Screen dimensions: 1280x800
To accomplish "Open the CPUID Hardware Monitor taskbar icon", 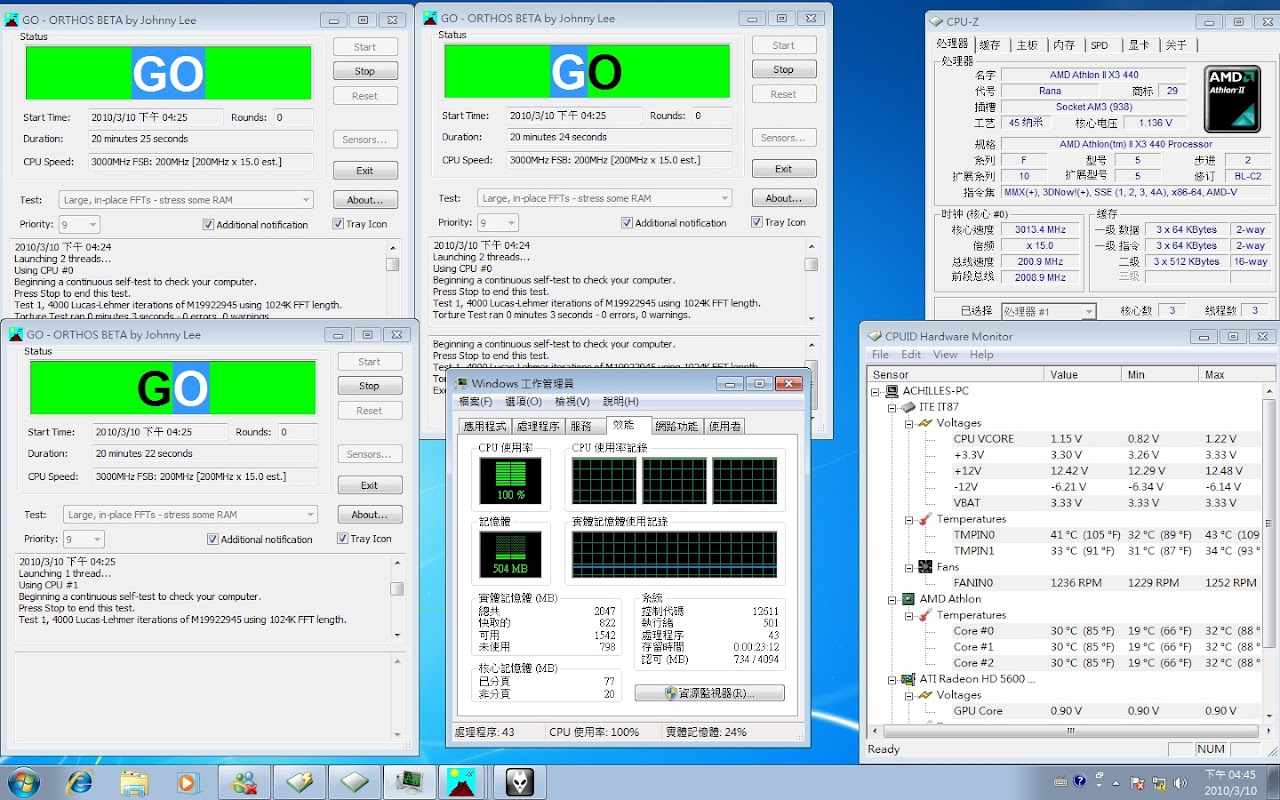I will 299,781.
